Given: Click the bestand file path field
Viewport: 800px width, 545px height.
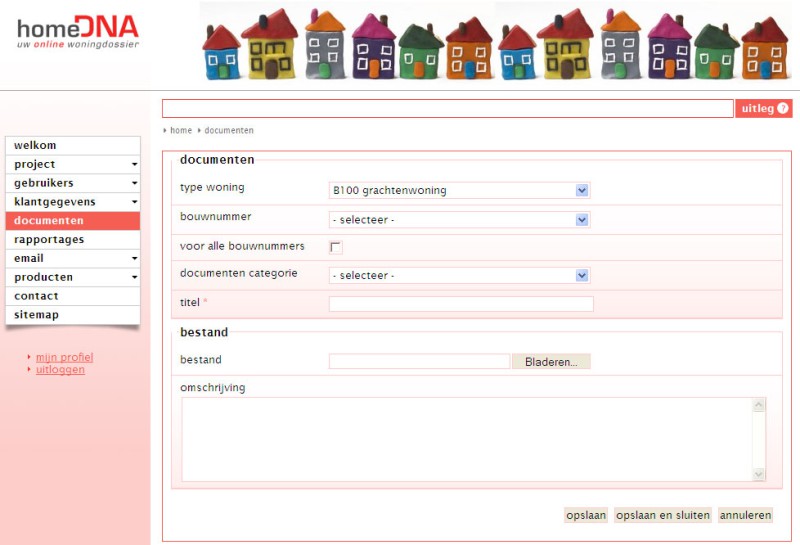Looking at the screenshot, I should pos(419,361).
